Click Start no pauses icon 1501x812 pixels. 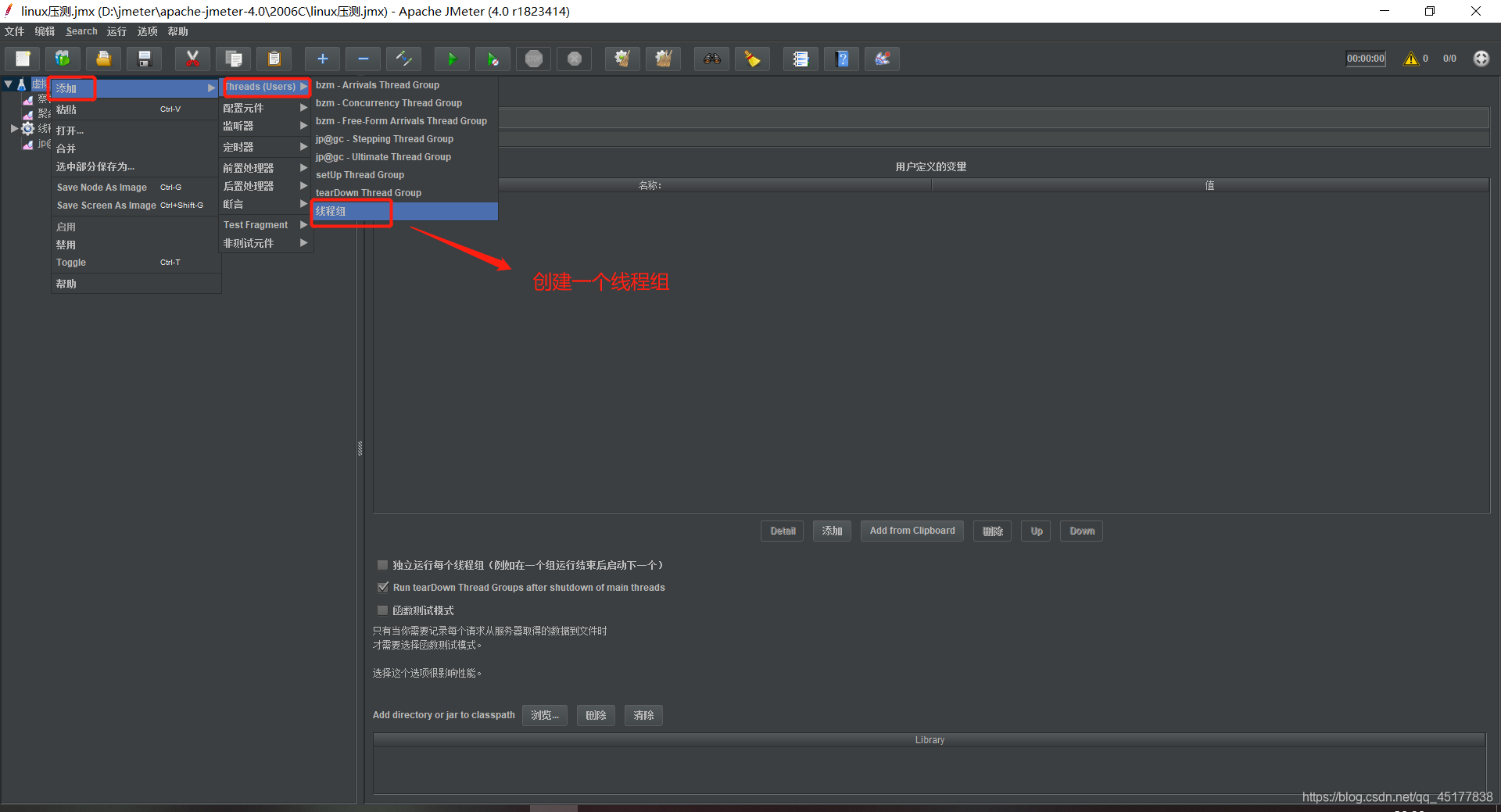(493, 59)
